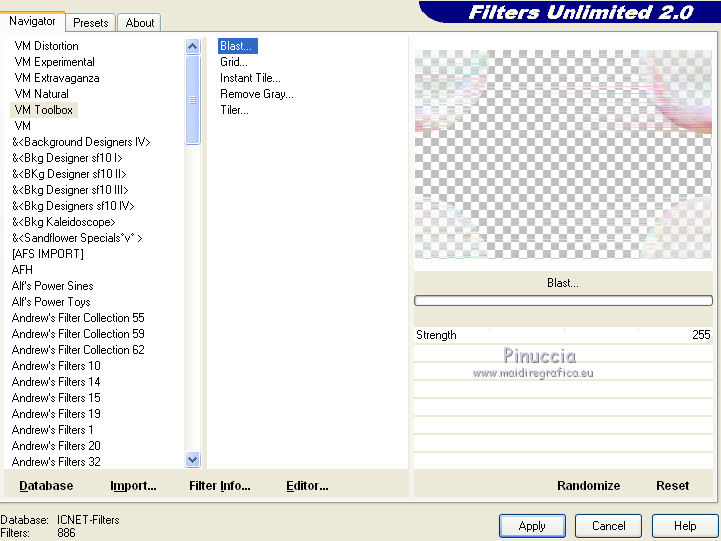Image resolution: width=721 pixels, height=541 pixels.
Task: Adjust the Strength slider
Action: click(563, 335)
